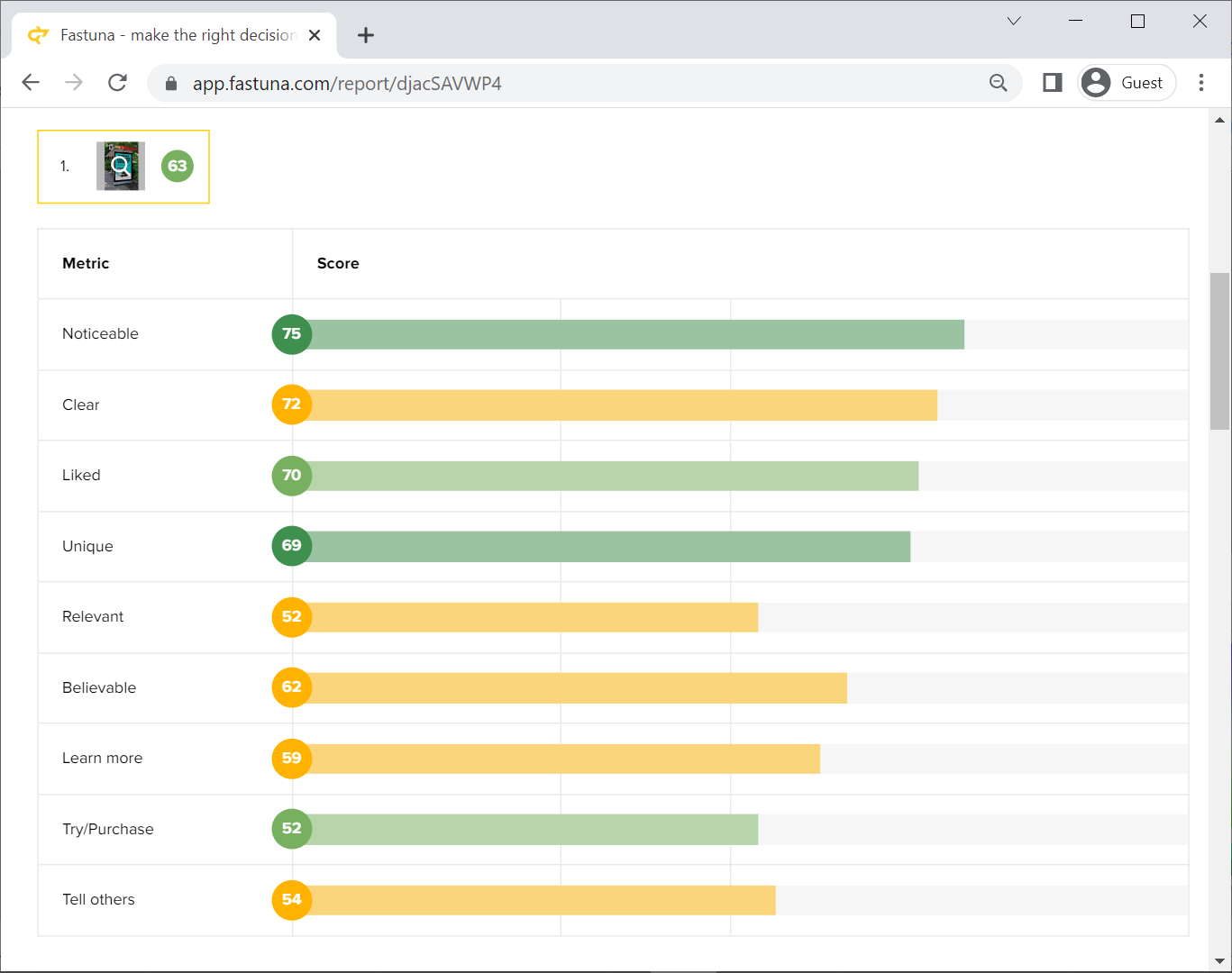
Task: Click the Clear metric yellow bar
Action: click(622, 405)
